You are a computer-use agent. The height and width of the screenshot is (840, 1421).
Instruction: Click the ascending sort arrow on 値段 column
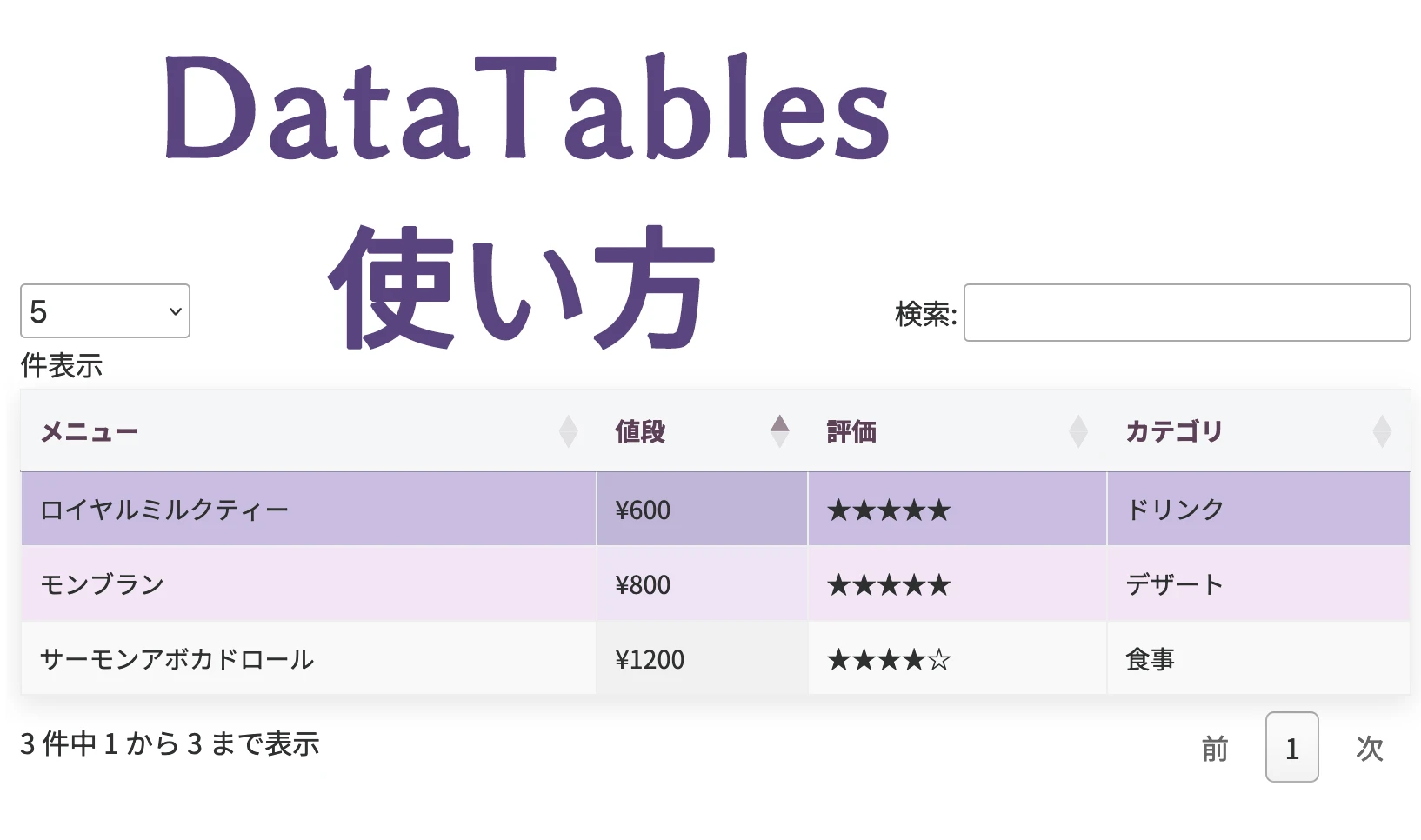click(x=780, y=422)
